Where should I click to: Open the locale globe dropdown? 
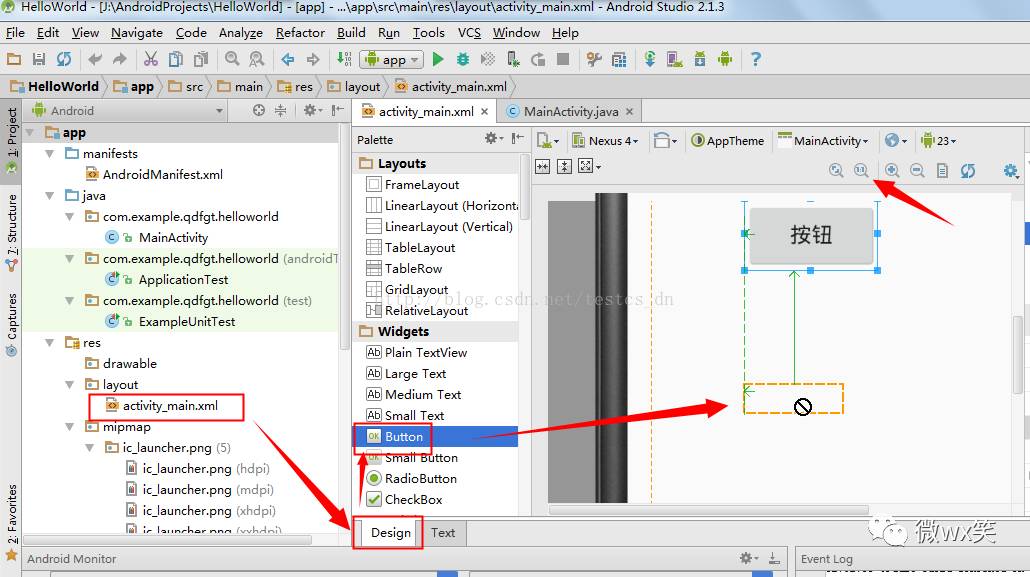(896, 141)
